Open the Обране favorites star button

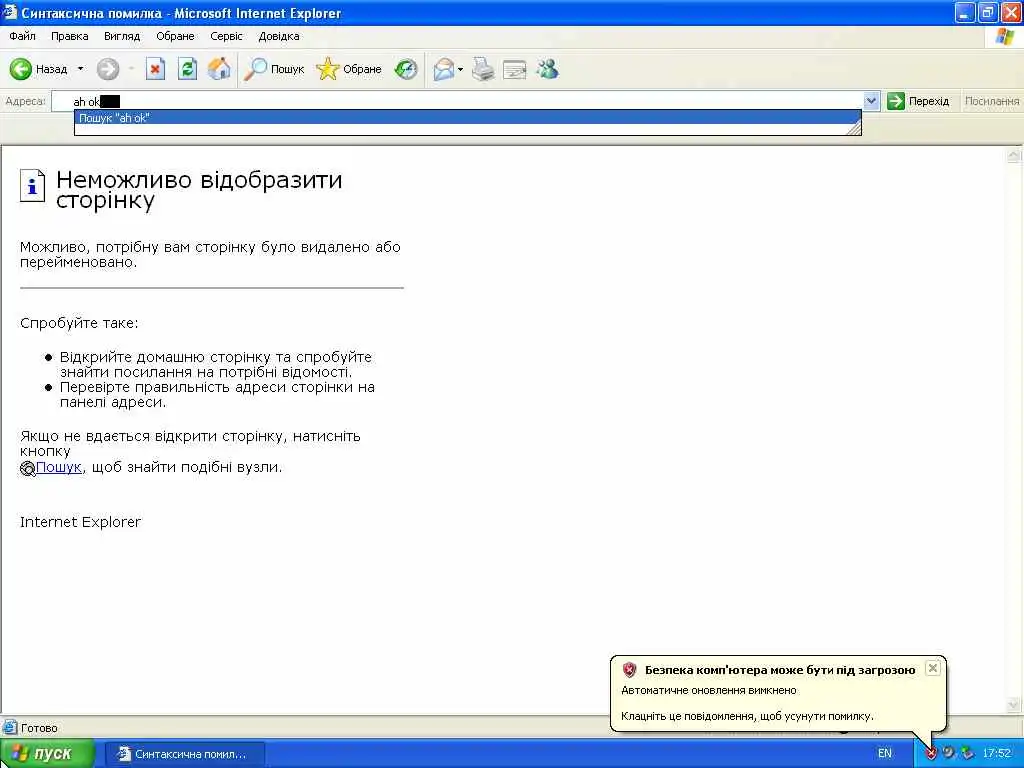pyautogui.click(x=349, y=69)
